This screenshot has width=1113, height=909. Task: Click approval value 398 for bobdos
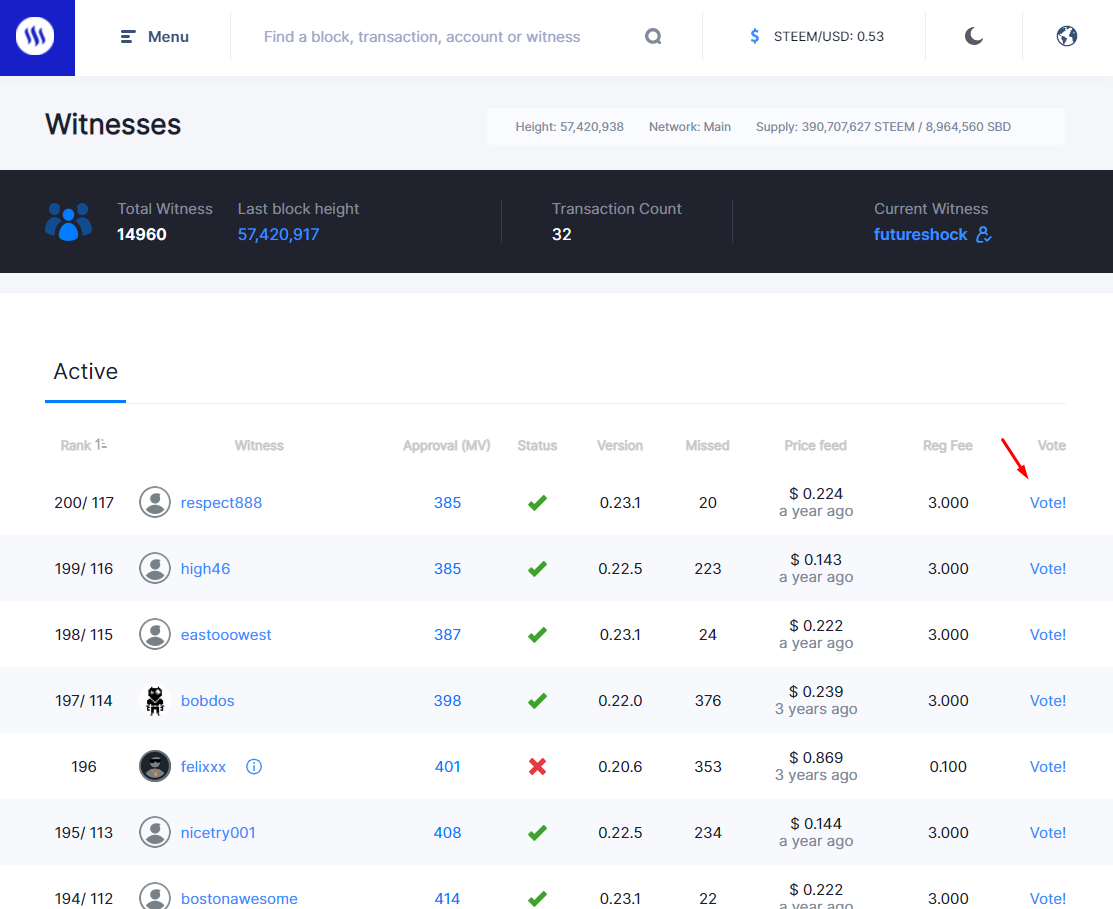pyautogui.click(x=447, y=700)
